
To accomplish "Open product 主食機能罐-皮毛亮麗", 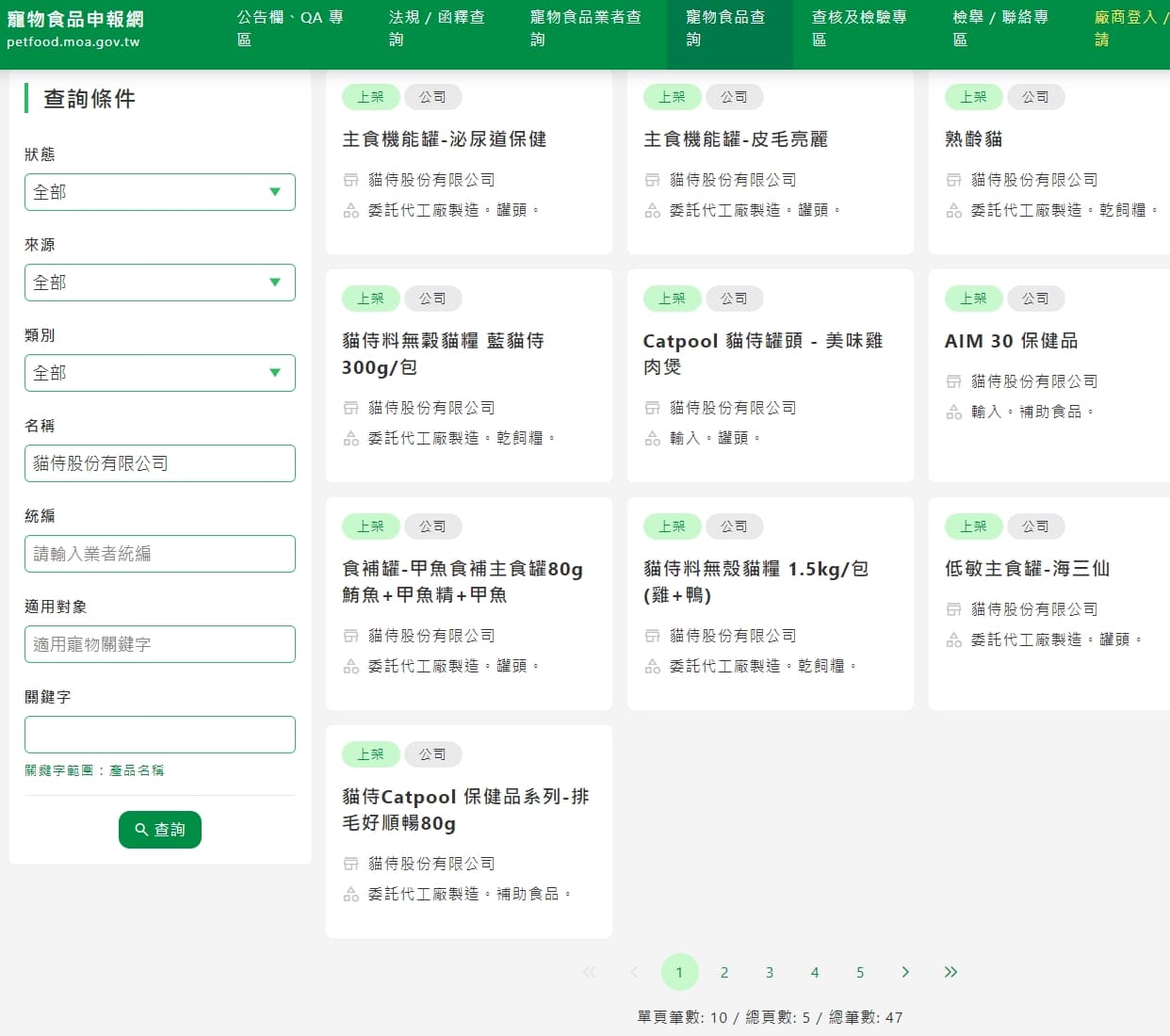I will (x=736, y=139).
